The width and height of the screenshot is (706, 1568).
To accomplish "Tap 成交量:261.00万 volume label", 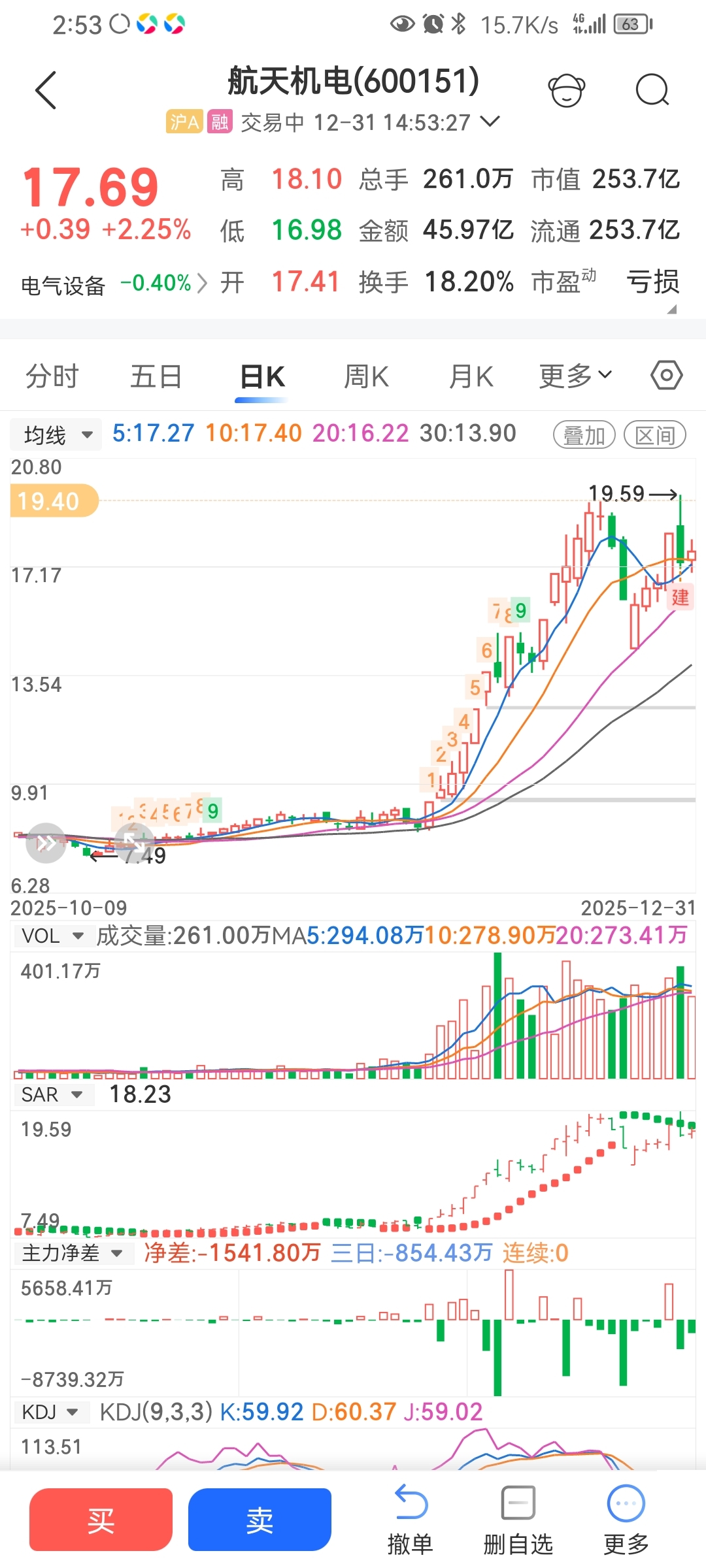I will pos(184,936).
